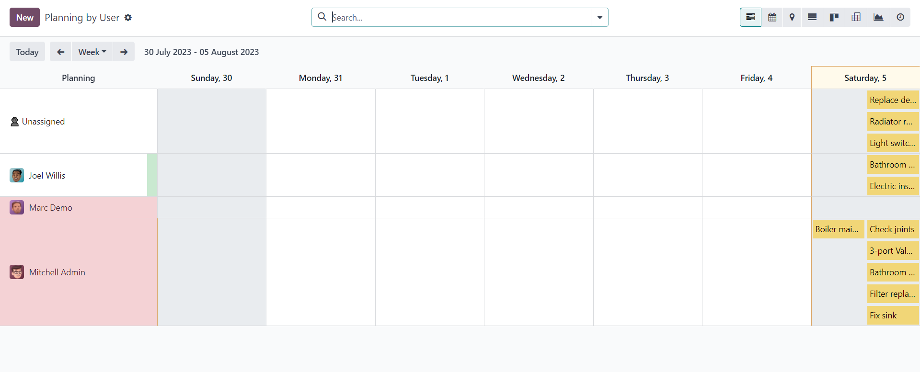Switch to the List view icon

tap(813, 18)
